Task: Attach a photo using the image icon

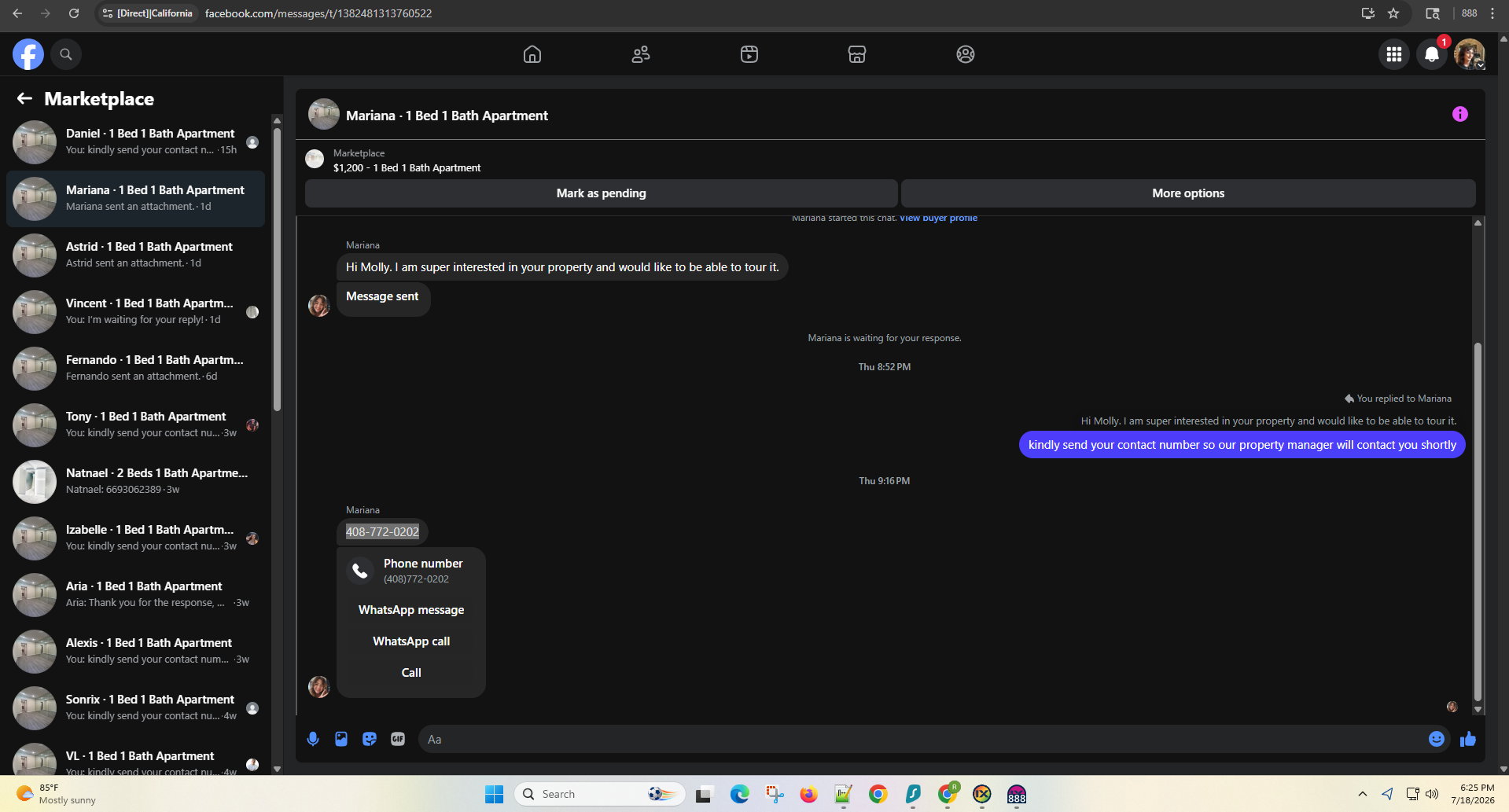Action: point(341,739)
